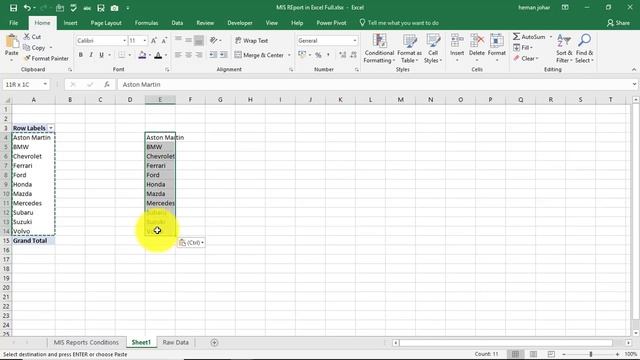Switch to Page Layout view in status bar
The width and height of the screenshot is (640, 360).
pyautogui.click(x=533, y=354)
